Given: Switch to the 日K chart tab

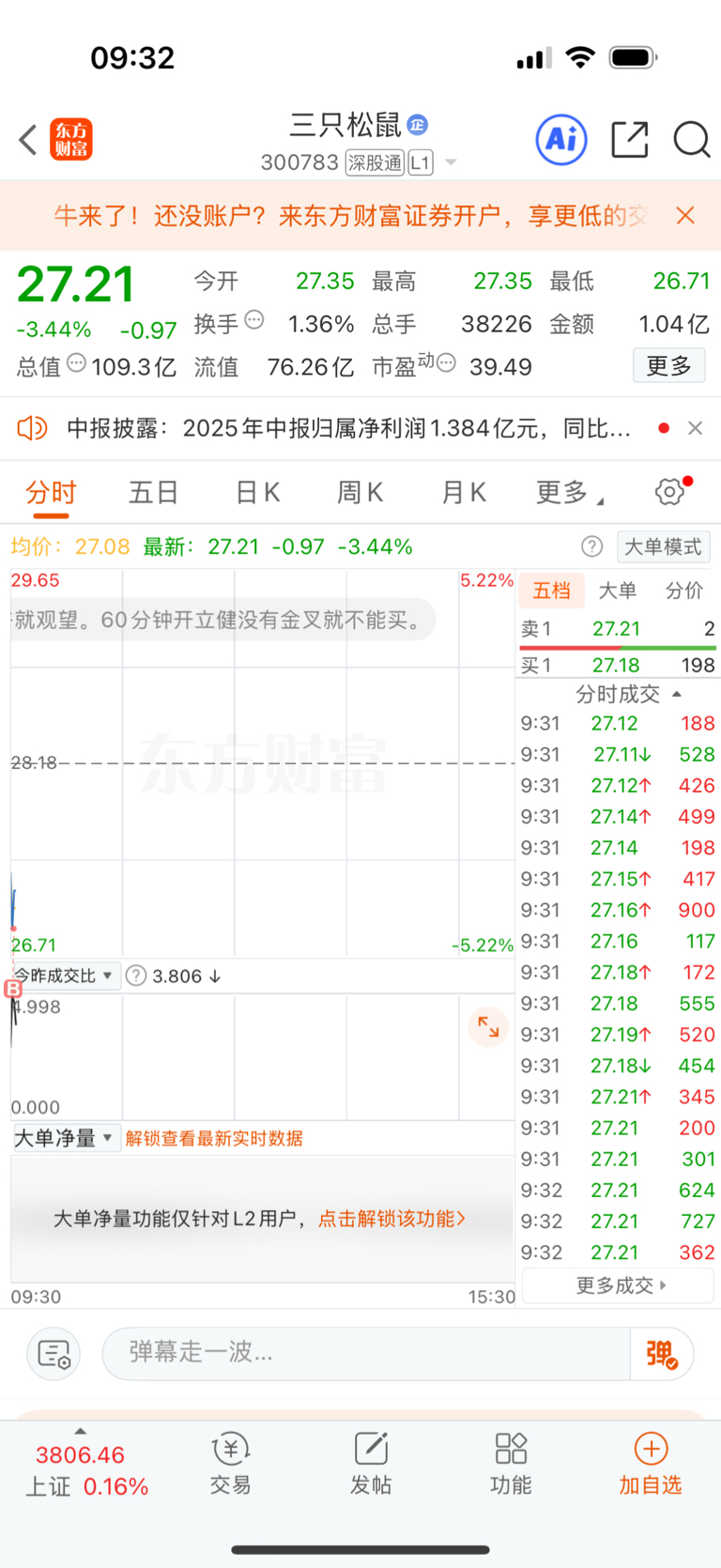Looking at the screenshot, I should (x=258, y=492).
